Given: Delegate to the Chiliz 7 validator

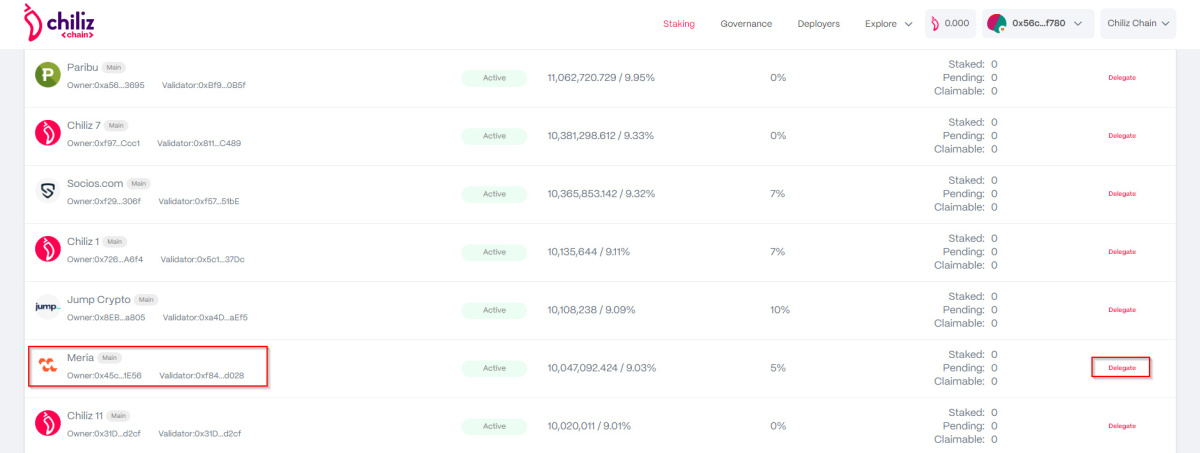Looking at the screenshot, I should pos(1122,135).
